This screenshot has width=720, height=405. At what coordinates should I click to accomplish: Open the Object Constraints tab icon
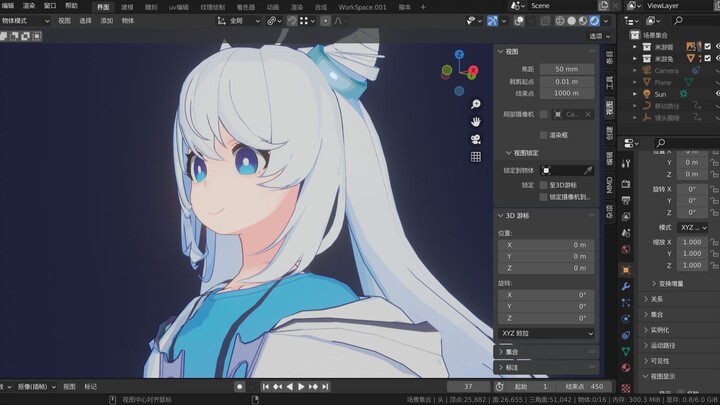[625, 335]
